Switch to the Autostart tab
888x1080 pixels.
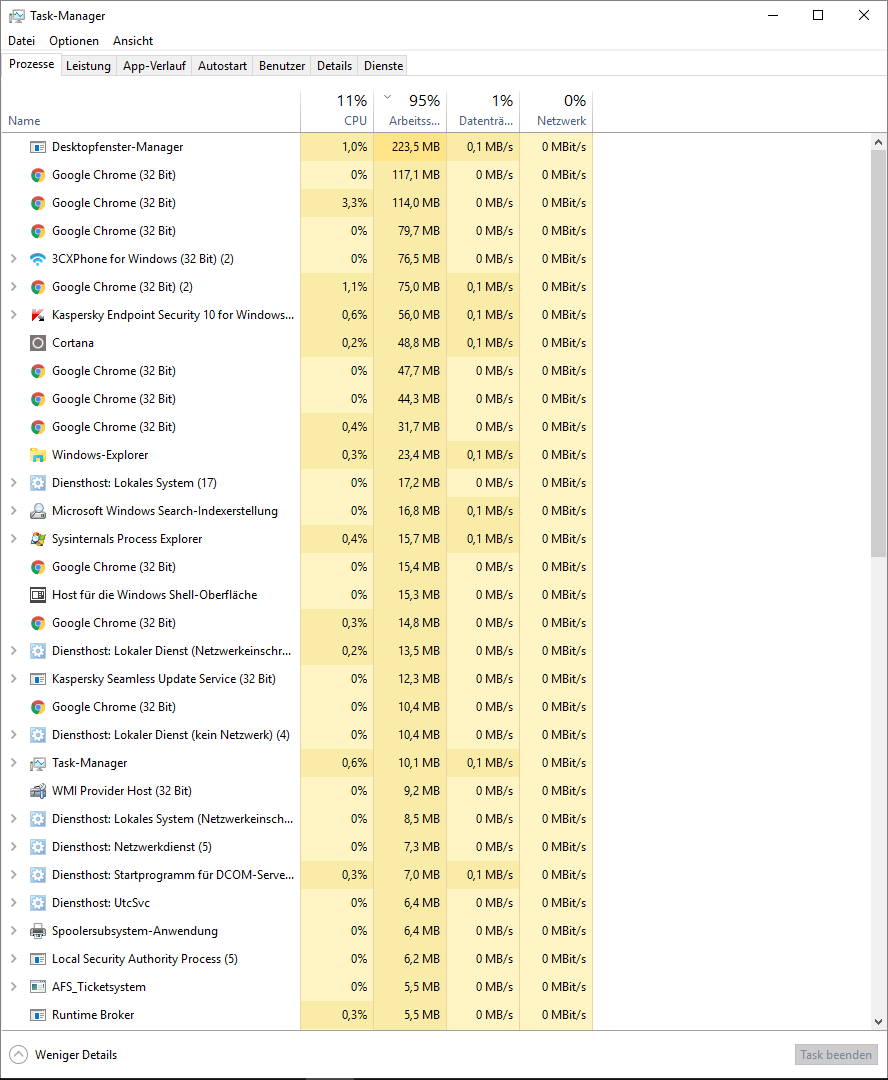point(223,66)
